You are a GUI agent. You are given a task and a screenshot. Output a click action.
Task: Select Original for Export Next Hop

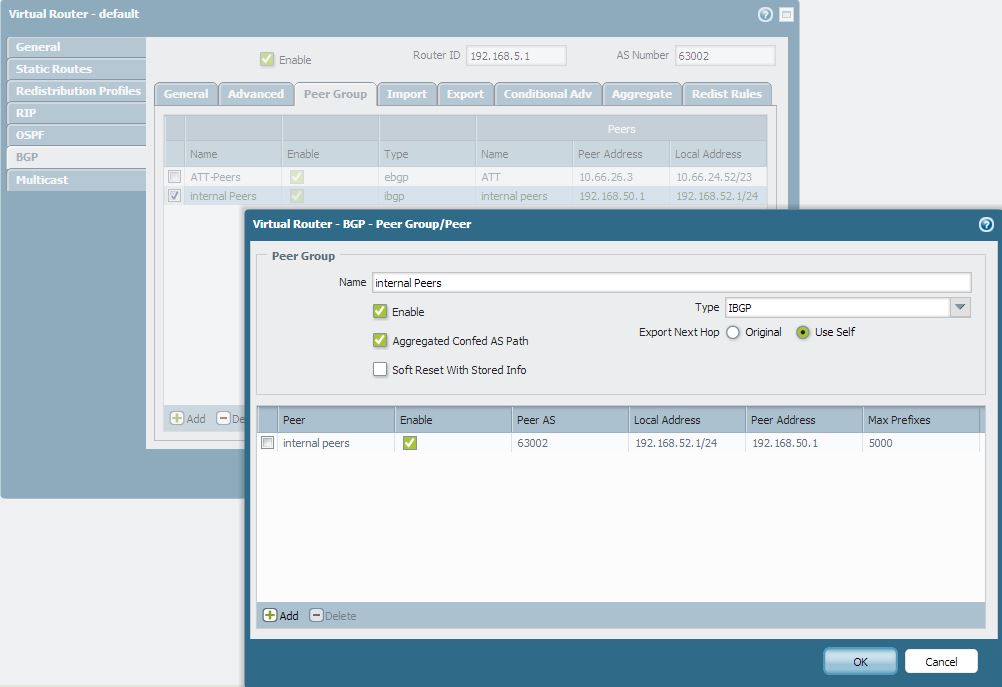pyautogui.click(x=733, y=333)
